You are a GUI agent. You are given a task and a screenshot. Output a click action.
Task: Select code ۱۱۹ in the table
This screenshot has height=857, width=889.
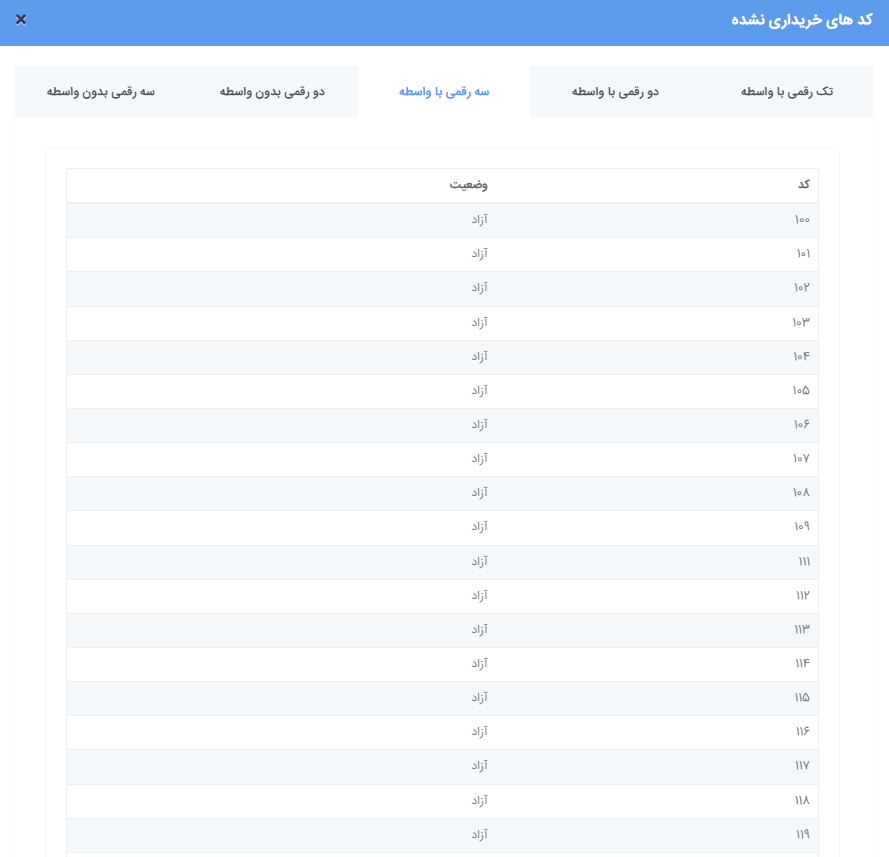click(803, 835)
